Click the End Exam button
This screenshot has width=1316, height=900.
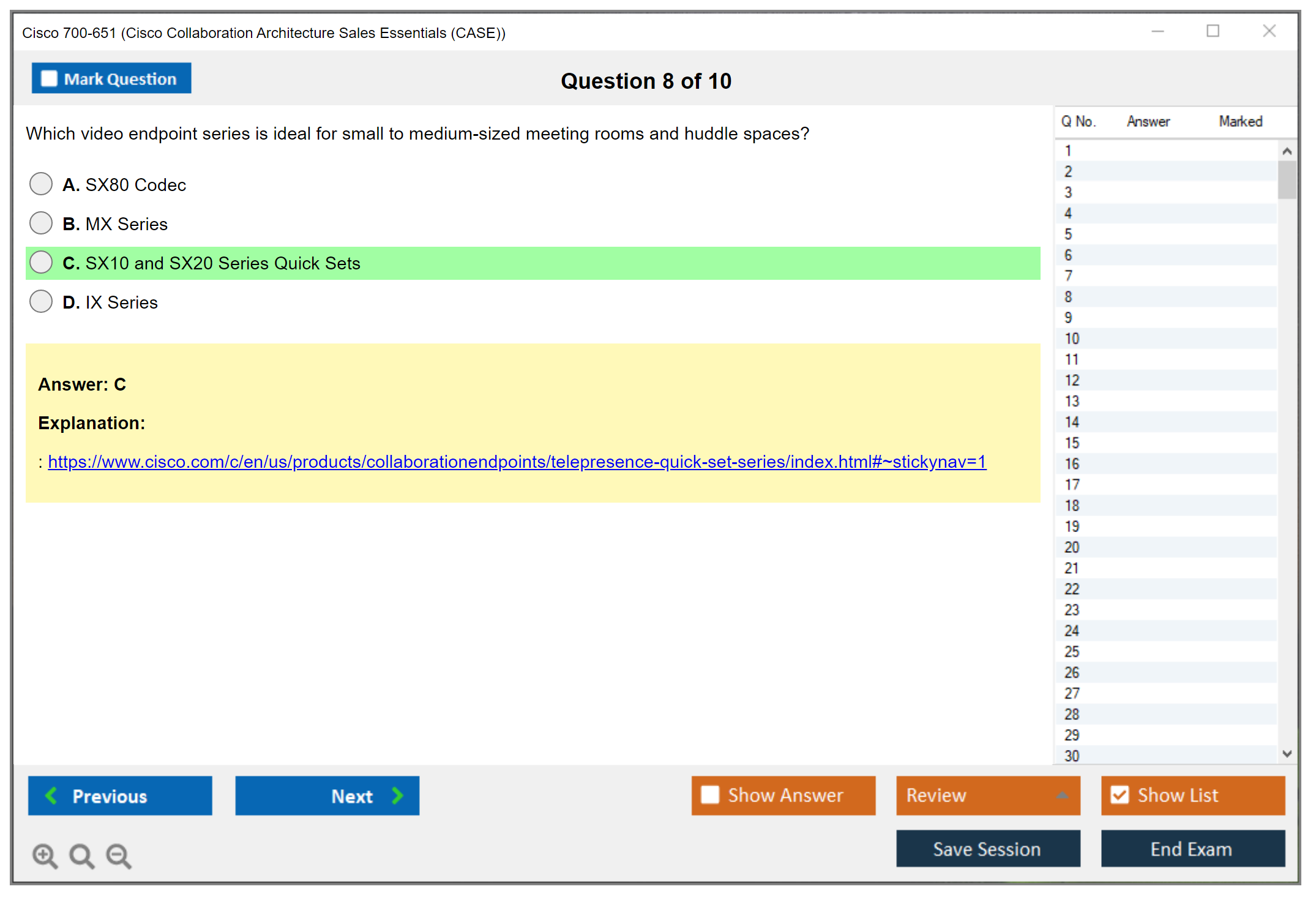pos(1192,849)
